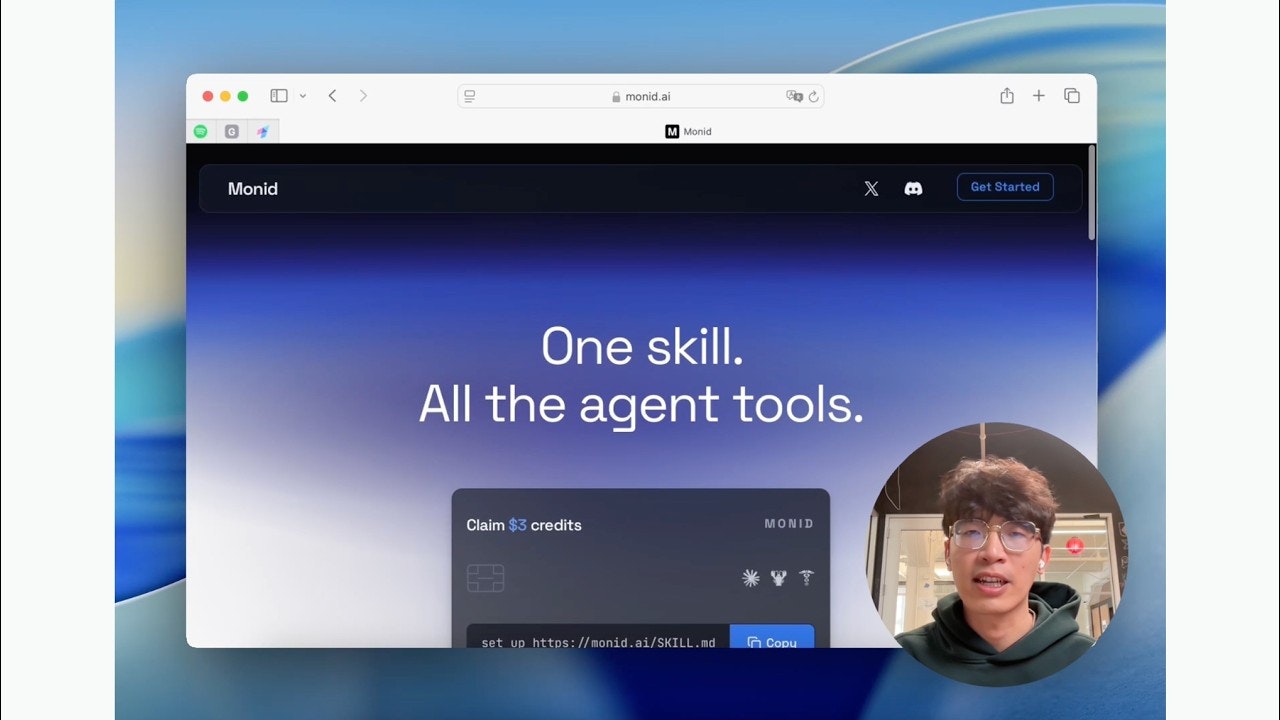Share the current page from Safari toolbar
1280x720 pixels.
[1007, 96]
